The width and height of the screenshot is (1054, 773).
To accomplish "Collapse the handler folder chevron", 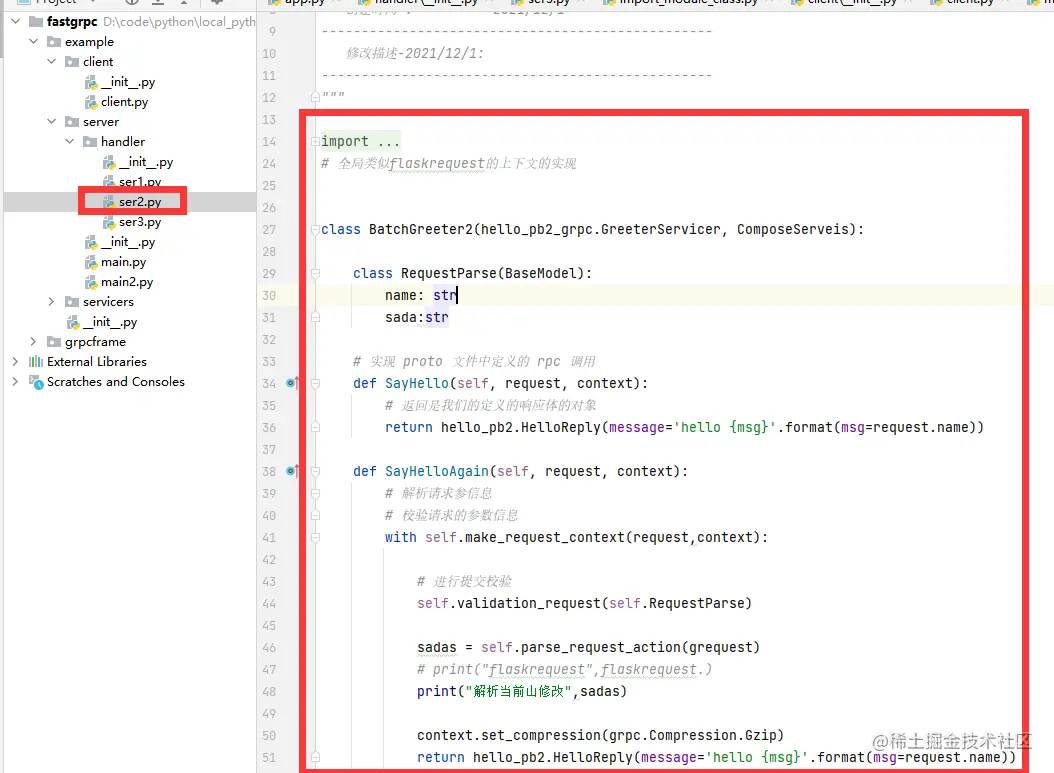I will 70,141.
